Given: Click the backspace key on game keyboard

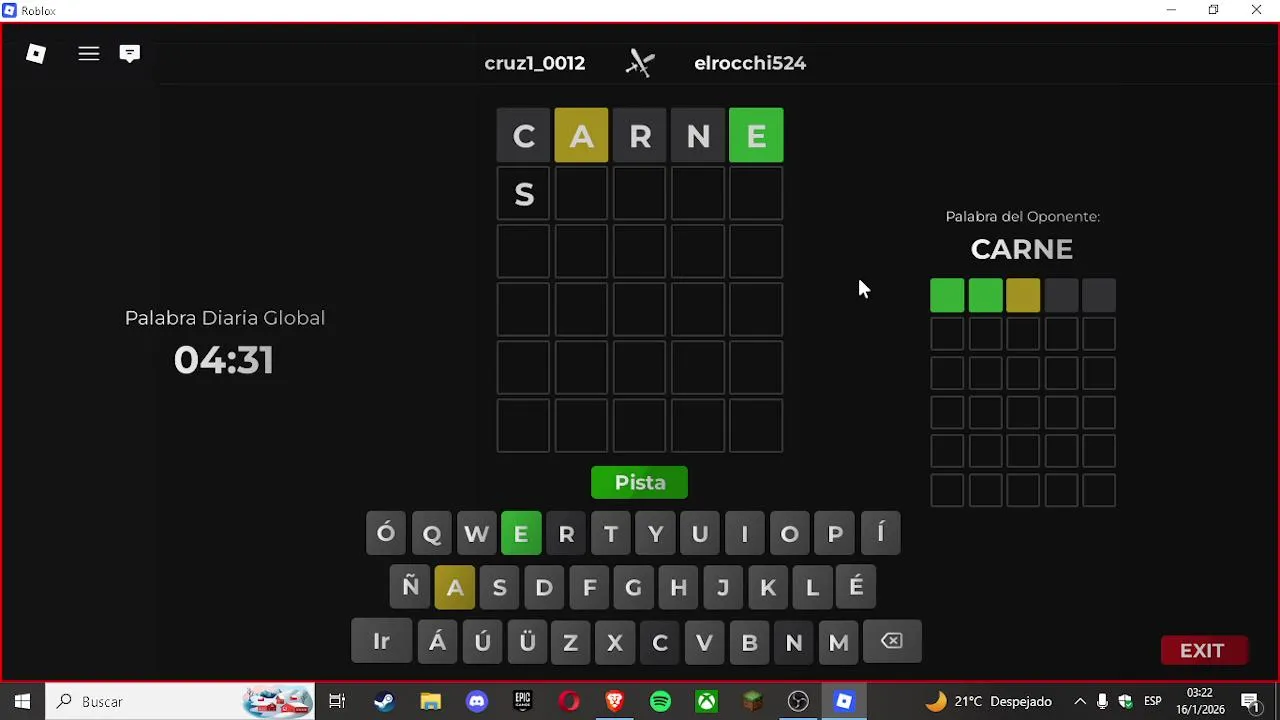Looking at the screenshot, I should pyautogui.click(x=892, y=642).
